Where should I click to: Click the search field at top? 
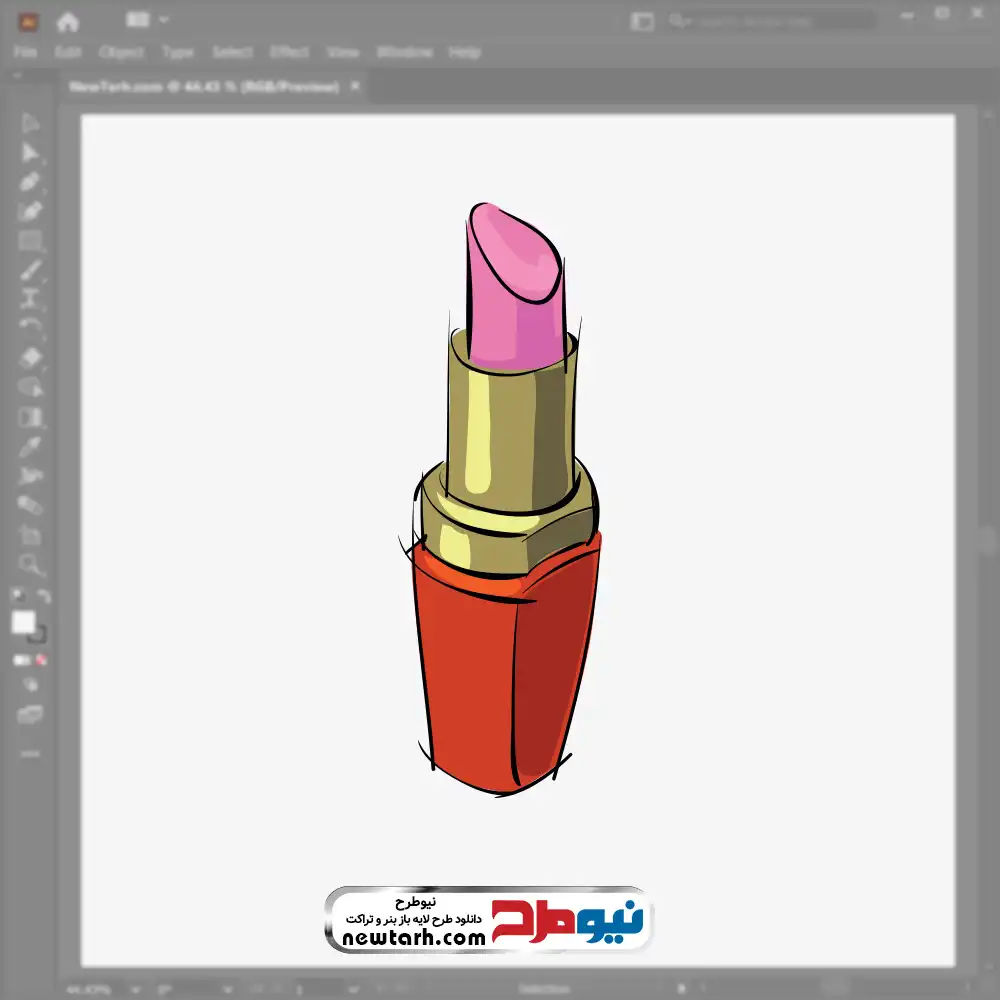pyautogui.click(x=770, y=20)
